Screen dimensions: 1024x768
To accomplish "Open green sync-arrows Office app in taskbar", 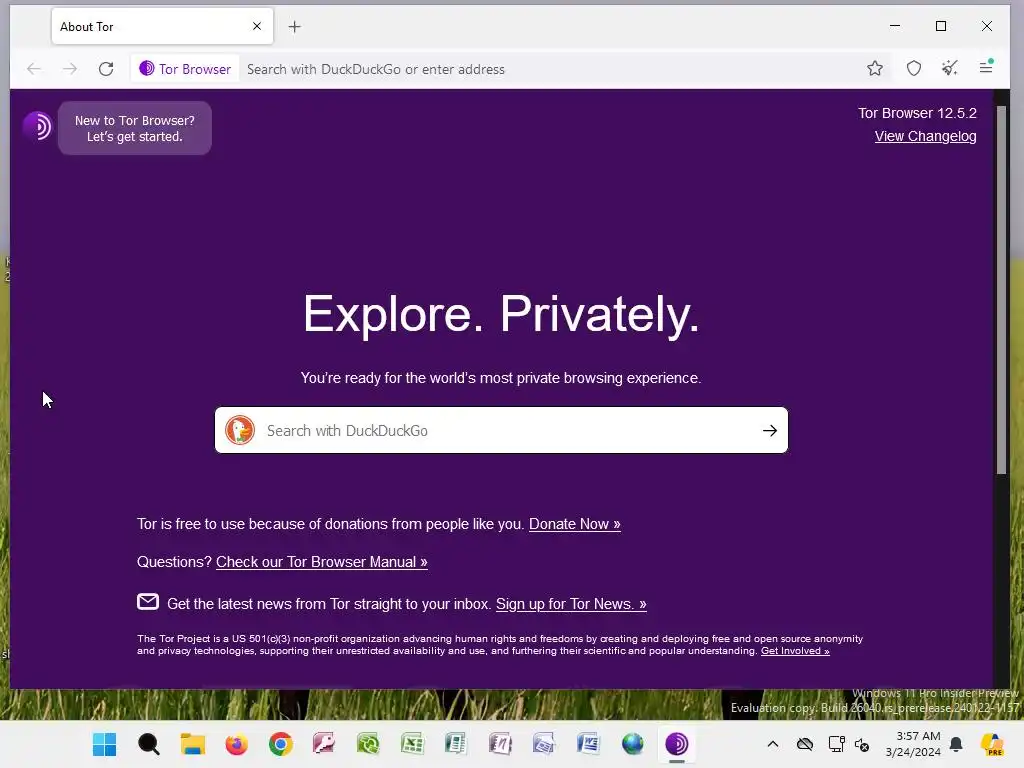I will [368, 744].
